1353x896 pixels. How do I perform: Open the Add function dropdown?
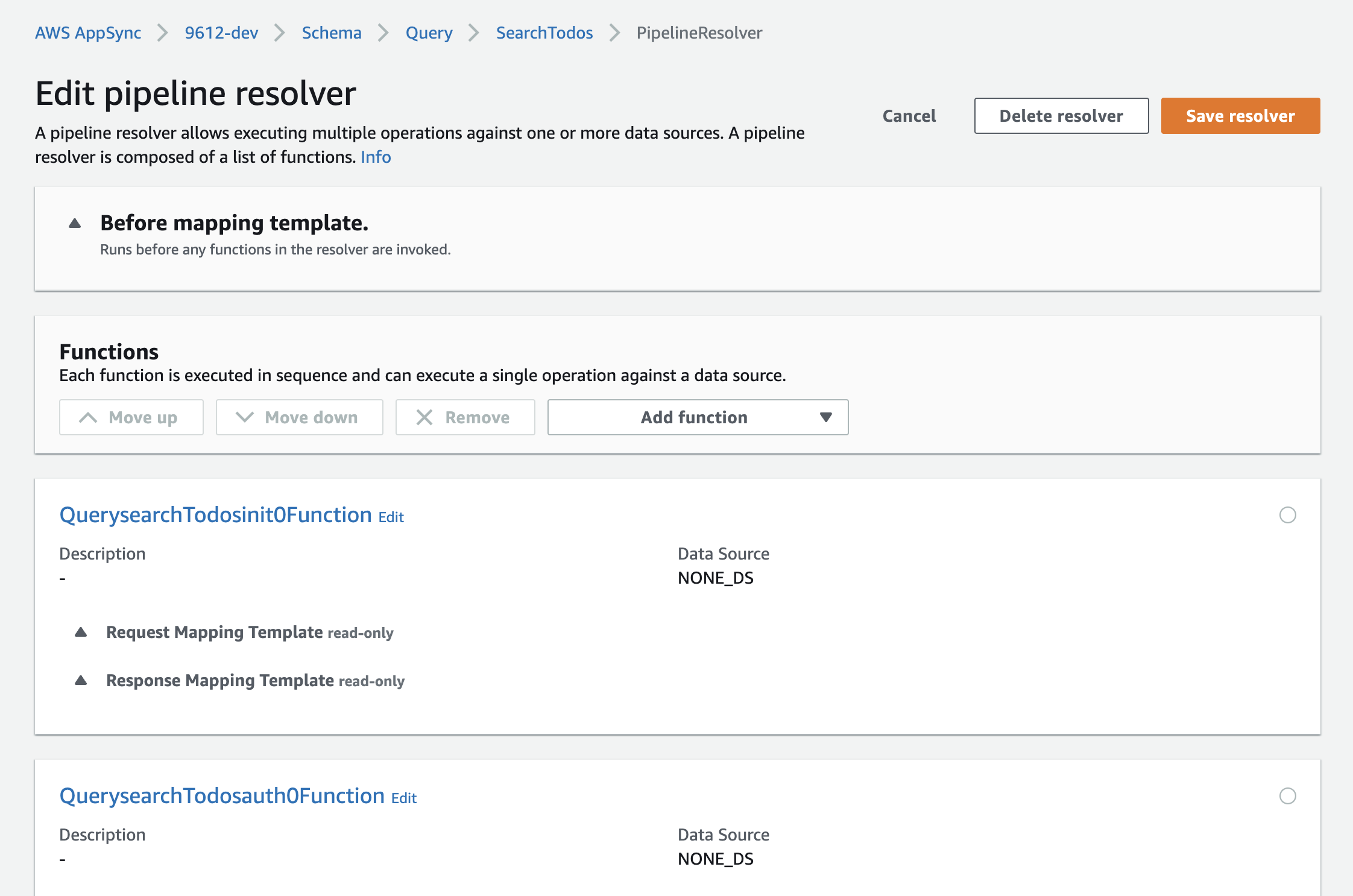point(698,417)
